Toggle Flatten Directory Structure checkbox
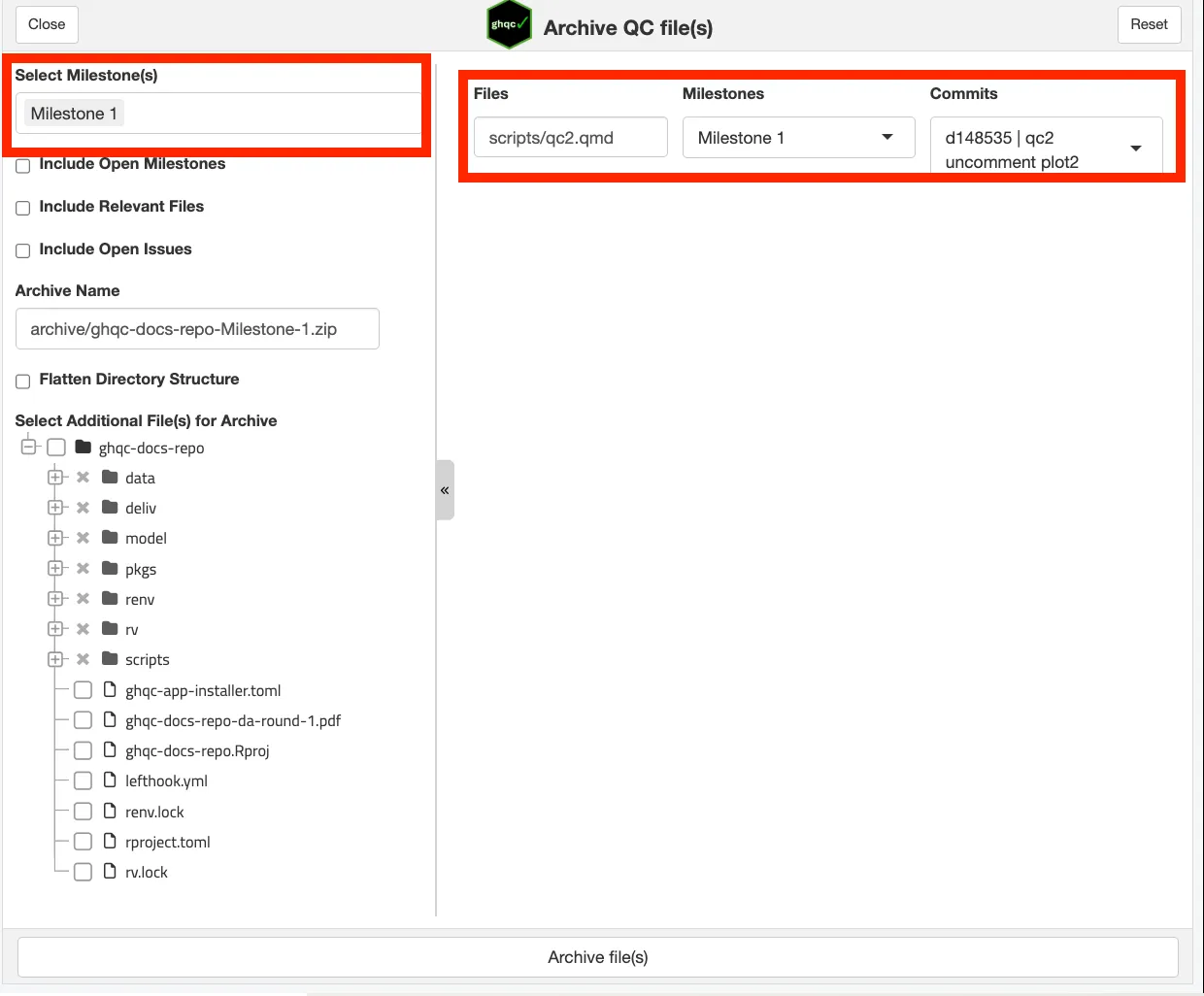 (x=23, y=381)
